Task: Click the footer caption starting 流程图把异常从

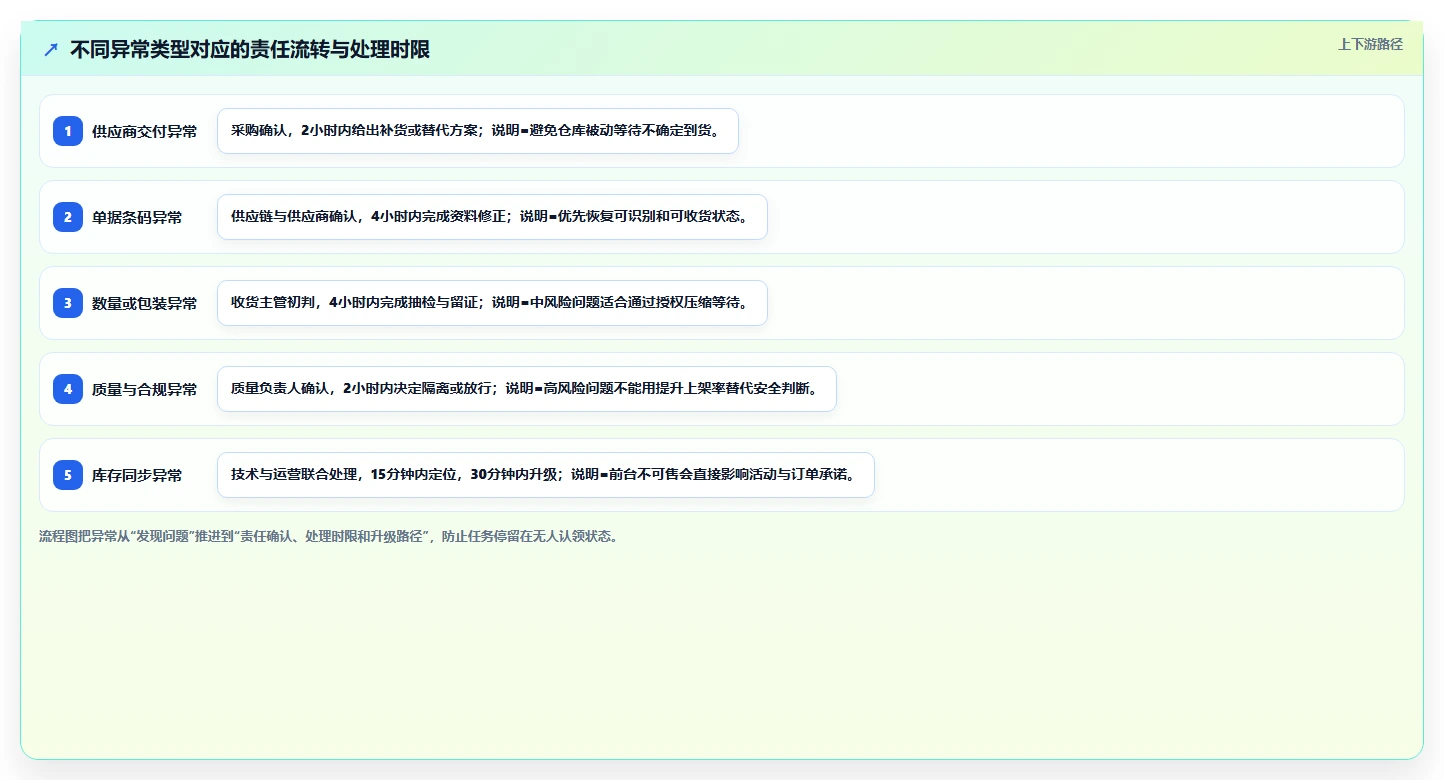Action: (x=328, y=536)
